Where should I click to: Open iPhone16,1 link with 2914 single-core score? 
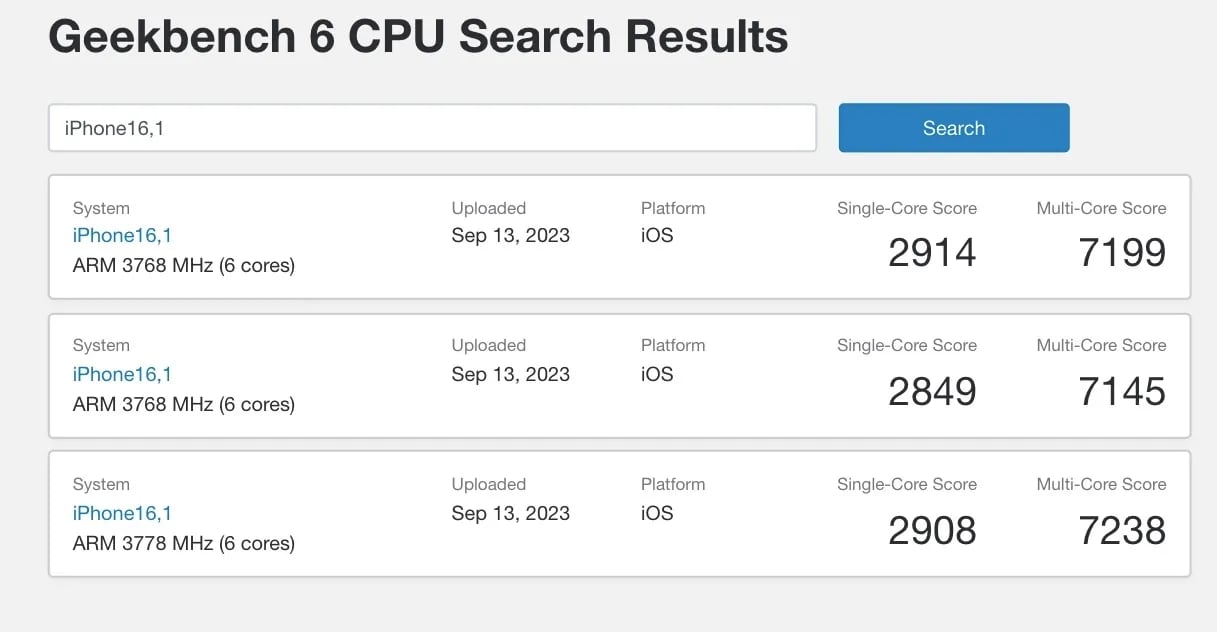click(x=122, y=236)
